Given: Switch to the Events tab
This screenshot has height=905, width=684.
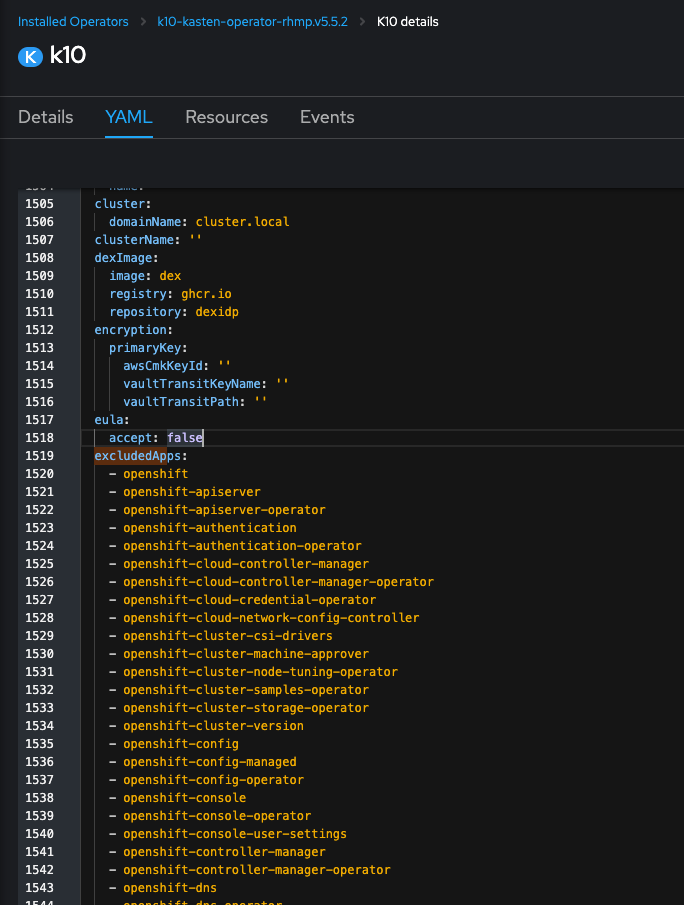Looking at the screenshot, I should pos(327,117).
